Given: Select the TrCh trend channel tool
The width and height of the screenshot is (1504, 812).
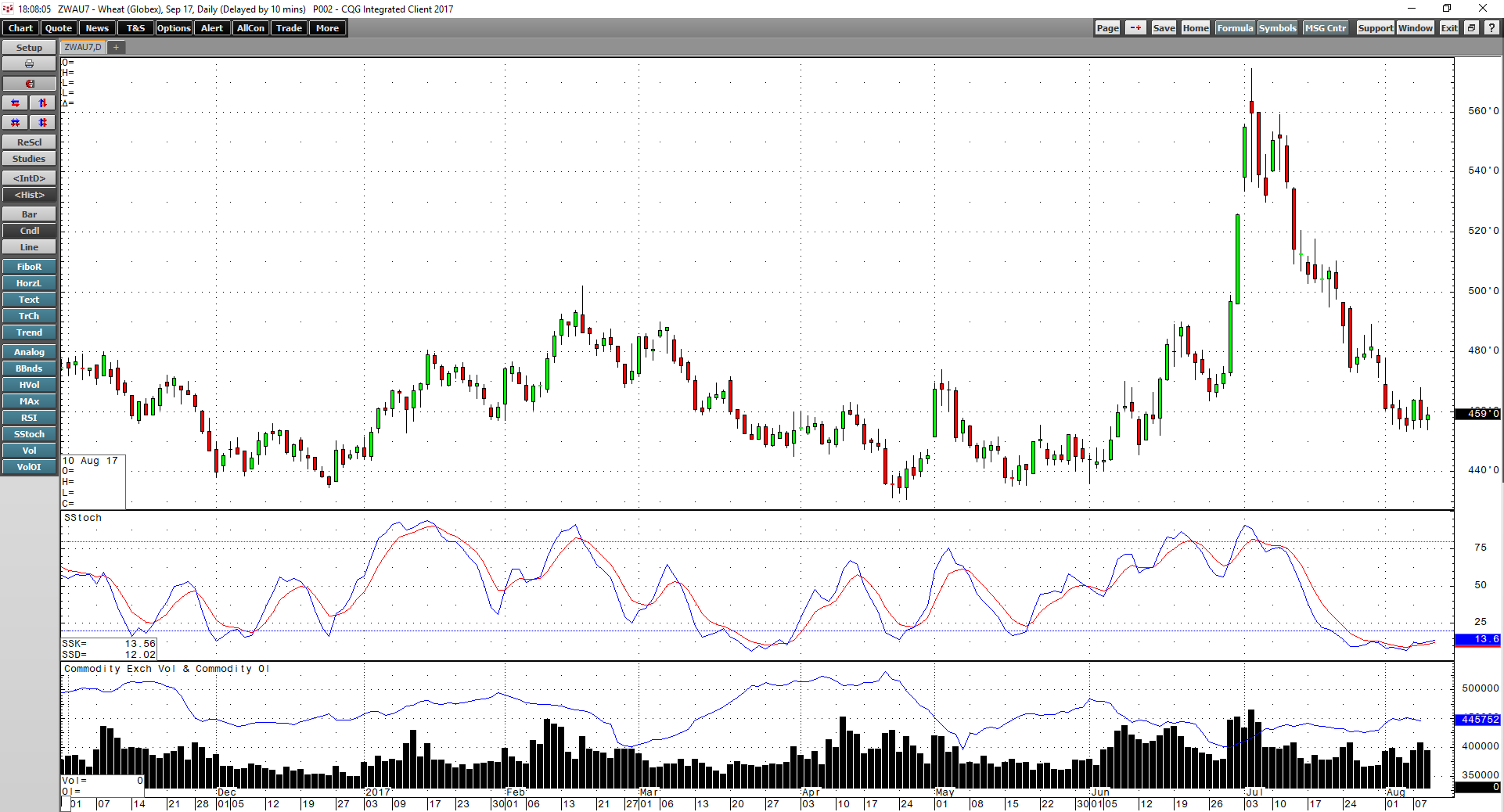Looking at the screenshot, I should pos(29,316).
